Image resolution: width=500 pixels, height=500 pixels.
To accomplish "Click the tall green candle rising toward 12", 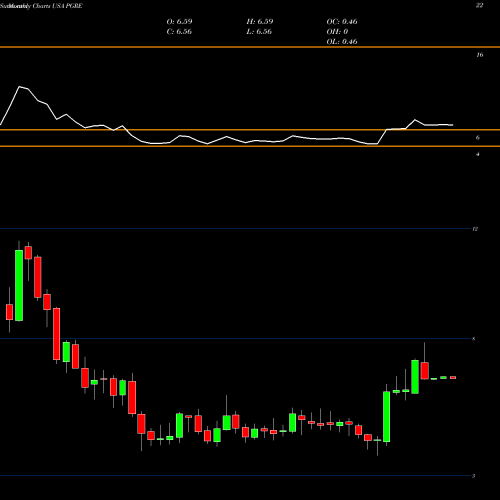I will (x=19, y=285).
